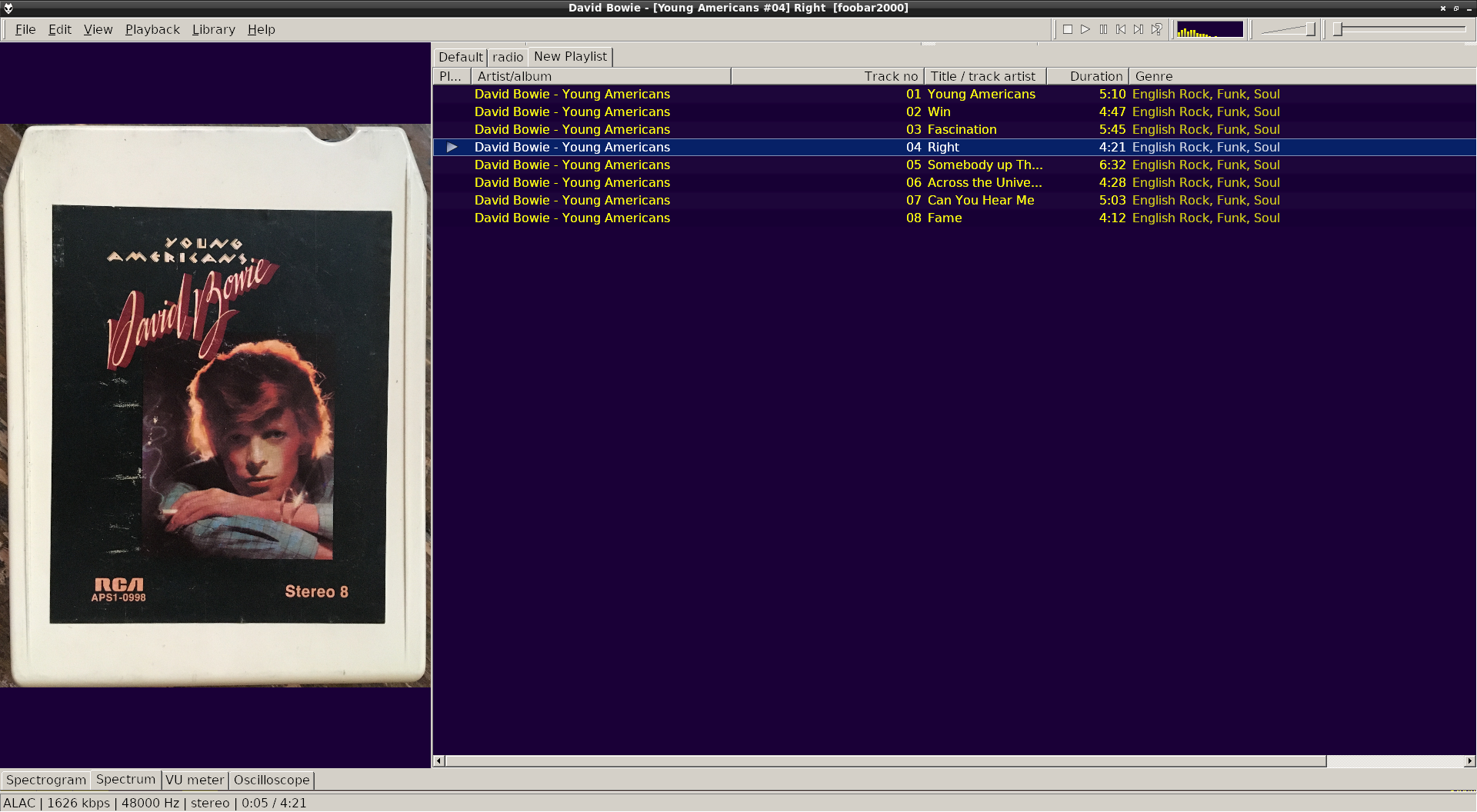1477x812 pixels.
Task: Sort by the Duration column header
Action: (1088, 76)
